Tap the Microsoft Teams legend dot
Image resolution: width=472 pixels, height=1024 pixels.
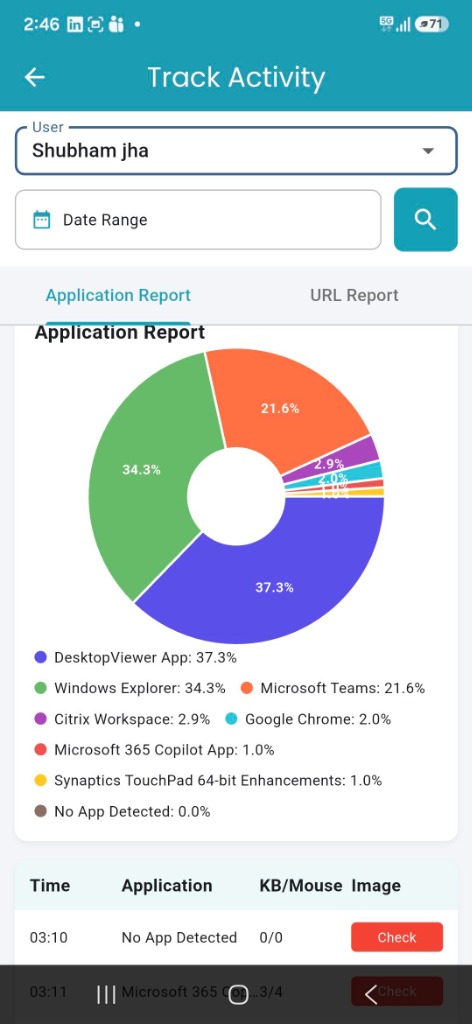coord(247,688)
